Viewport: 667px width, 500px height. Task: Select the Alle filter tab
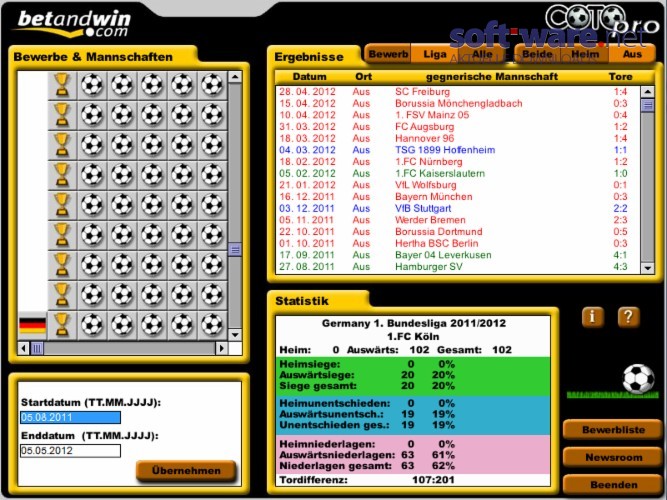(482, 54)
